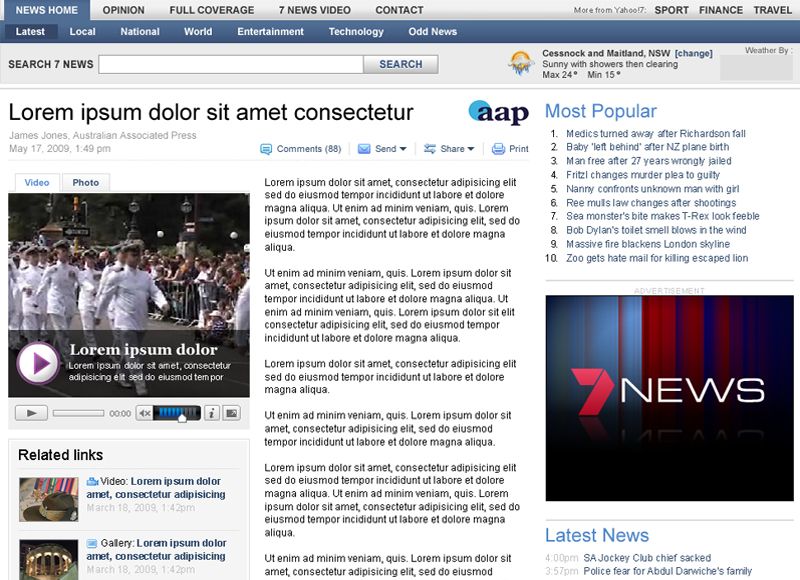This screenshot has width=800, height=580.
Task: Click the Print icon
Action: (x=499, y=148)
